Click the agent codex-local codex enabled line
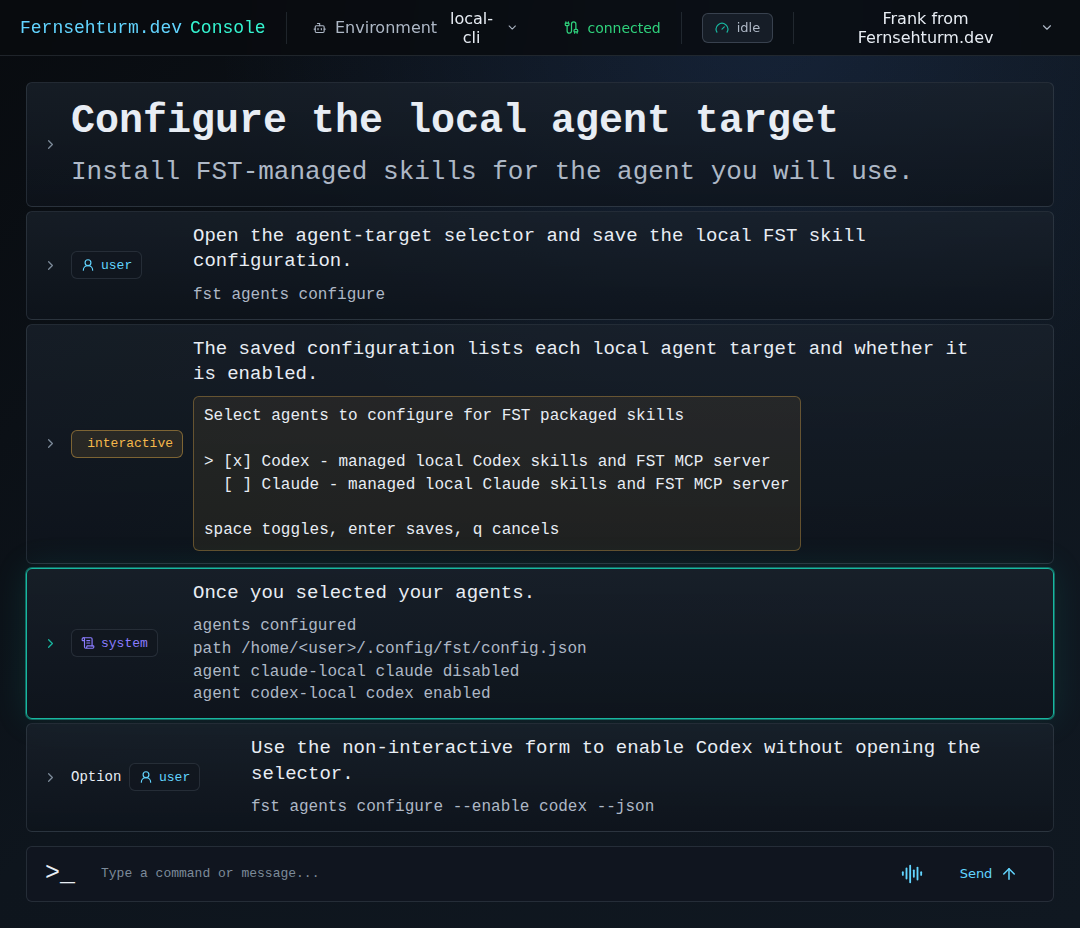This screenshot has width=1080, height=928. click(341, 693)
